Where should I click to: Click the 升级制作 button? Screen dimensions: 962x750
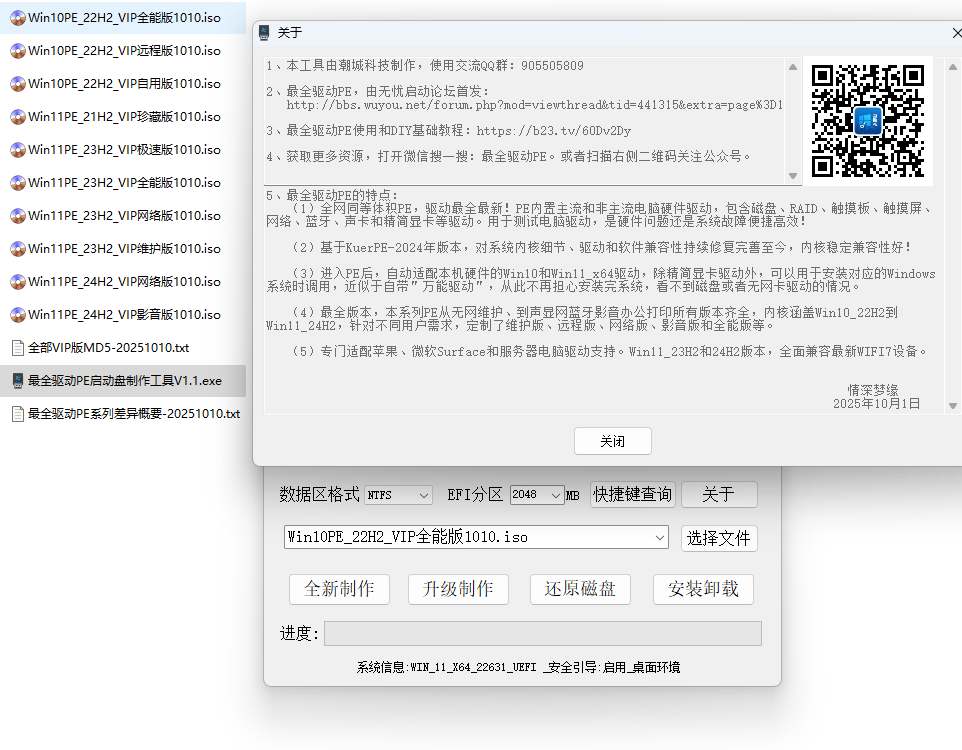click(458, 589)
